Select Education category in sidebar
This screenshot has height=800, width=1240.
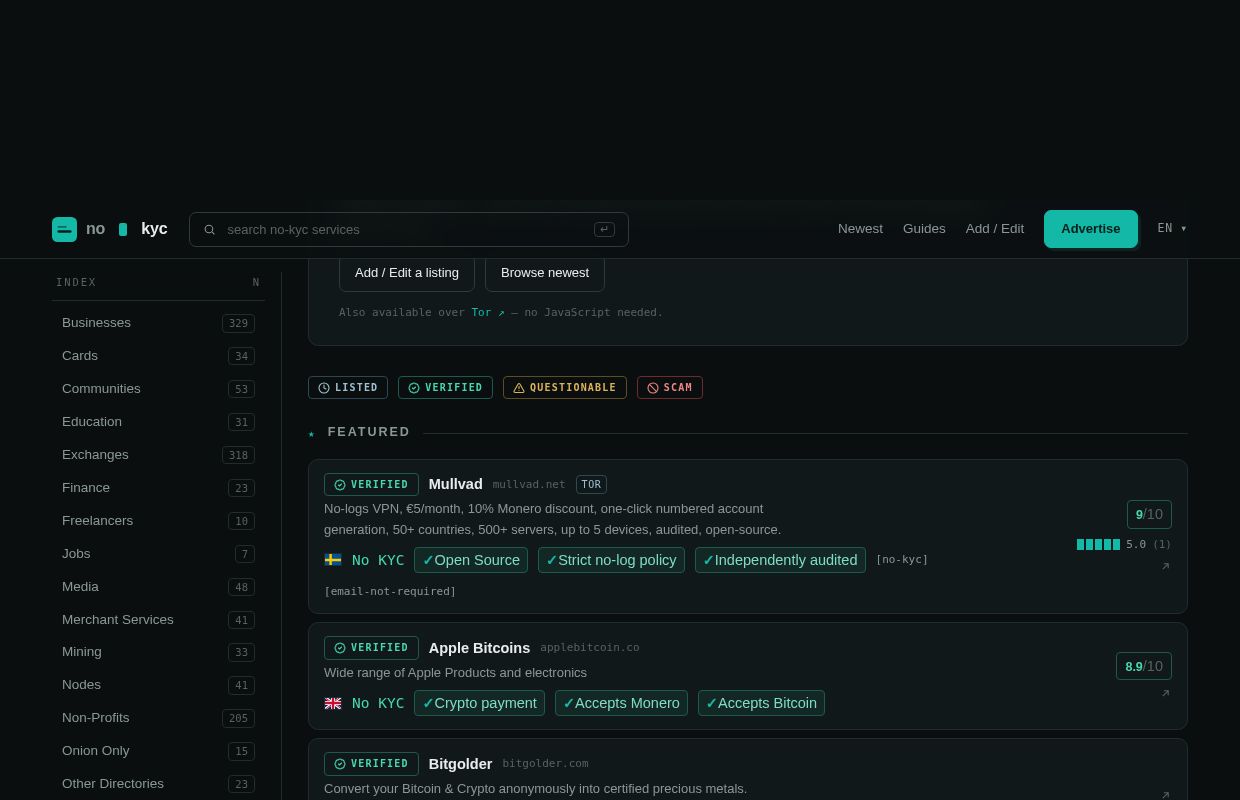158,422
